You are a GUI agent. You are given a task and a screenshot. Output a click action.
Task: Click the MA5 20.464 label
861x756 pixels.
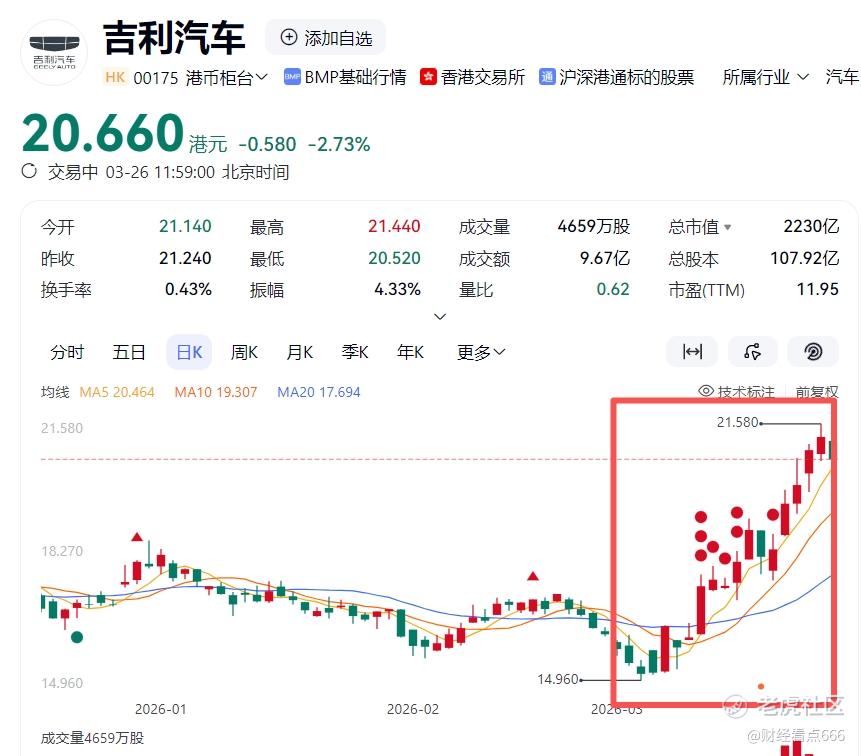coord(116,392)
